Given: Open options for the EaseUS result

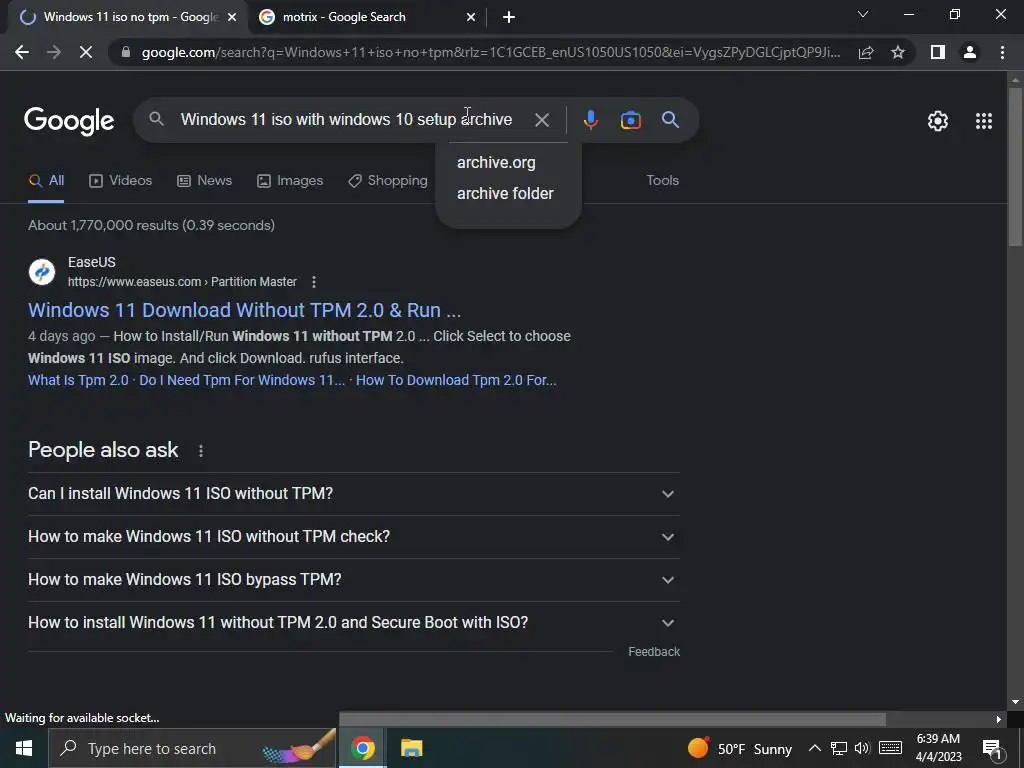Looking at the screenshot, I should click(x=314, y=282).
